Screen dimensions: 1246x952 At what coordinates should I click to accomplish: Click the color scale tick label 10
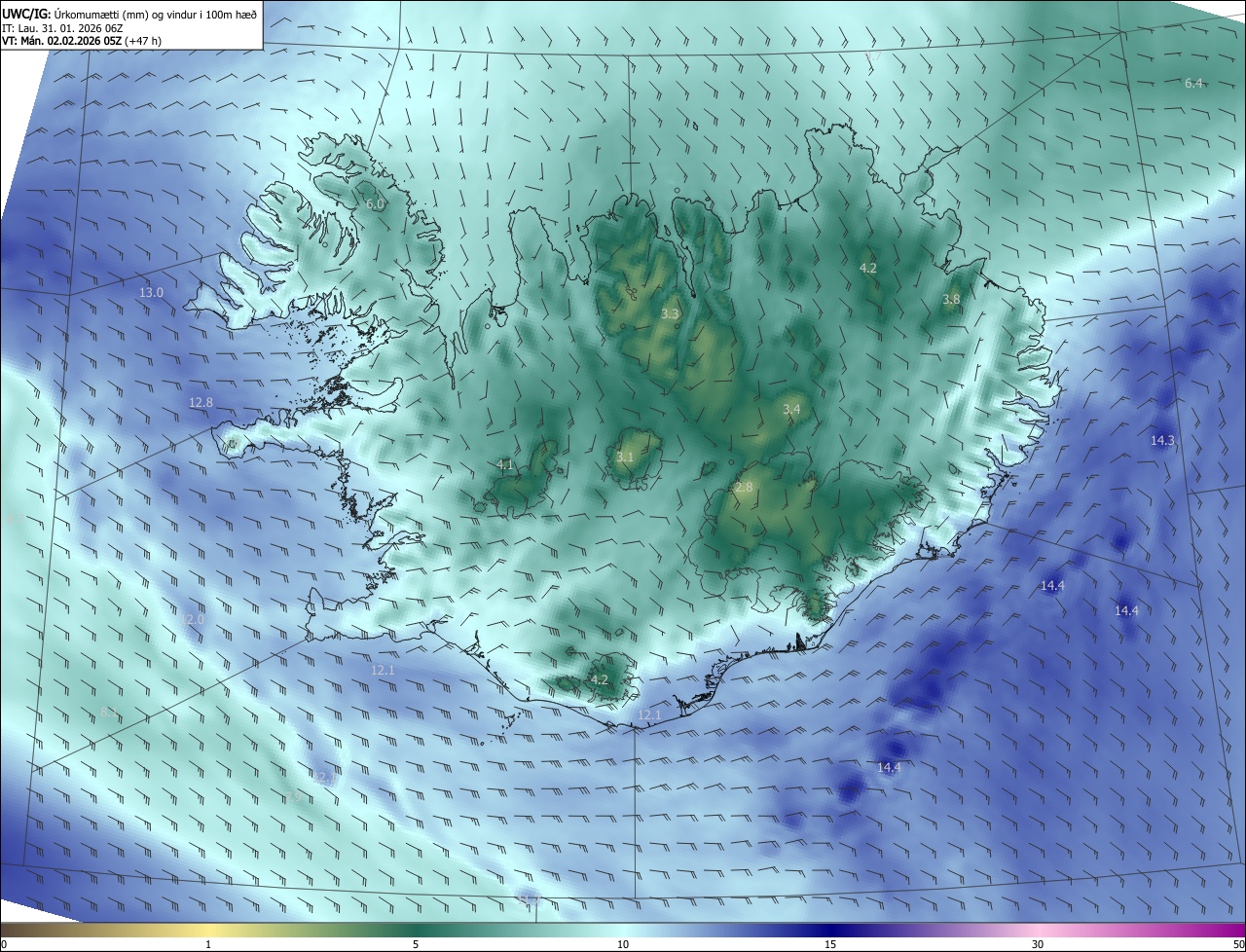[623, 944]
